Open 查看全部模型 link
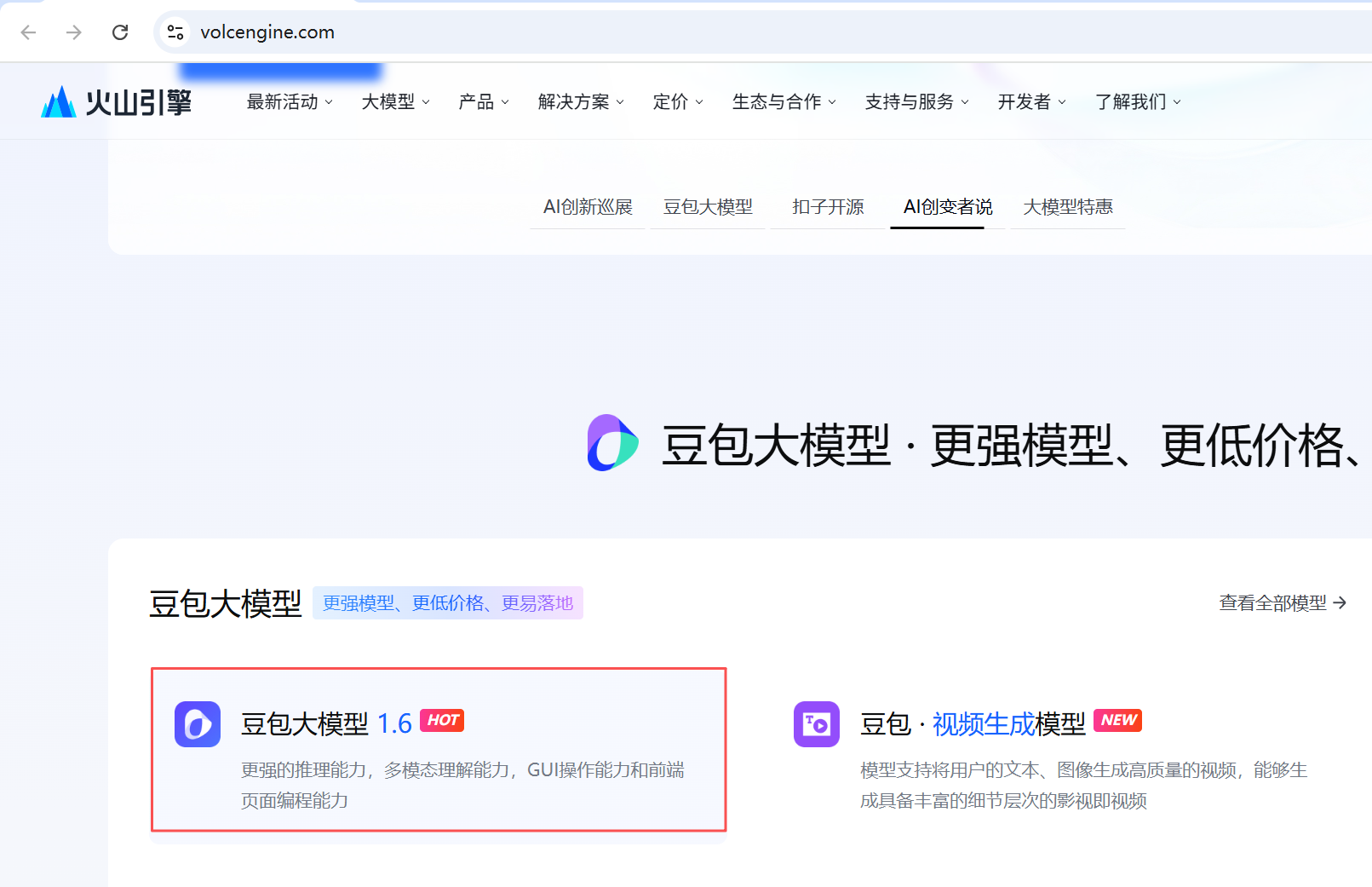Viewport: 1372px width, 887px height. 1283,602
